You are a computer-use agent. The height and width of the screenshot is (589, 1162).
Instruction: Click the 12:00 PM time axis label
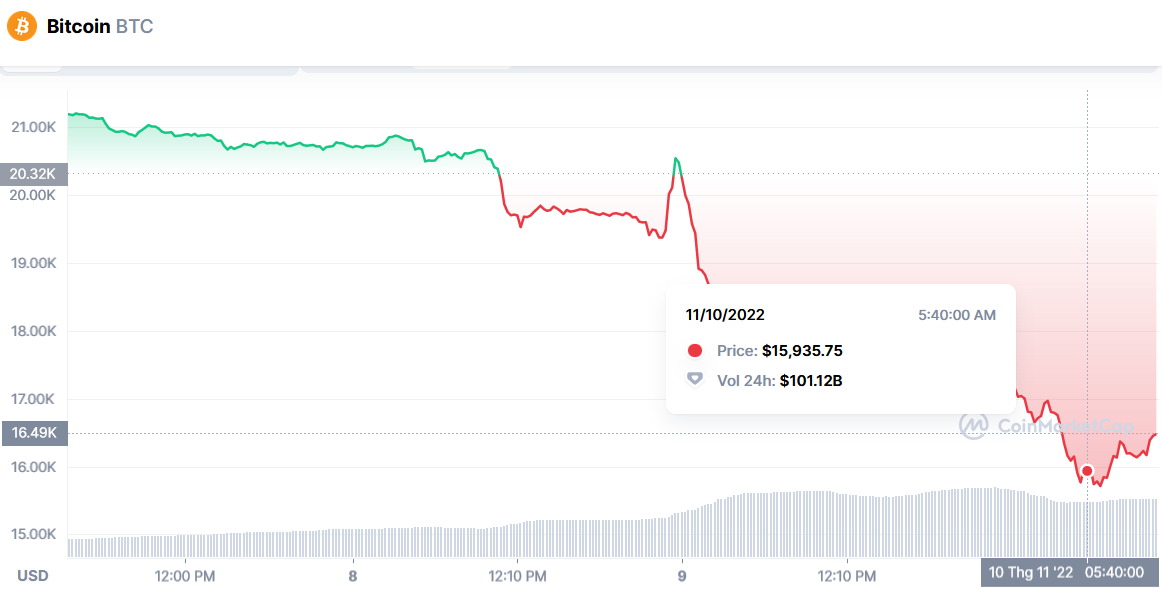point(186,576)
